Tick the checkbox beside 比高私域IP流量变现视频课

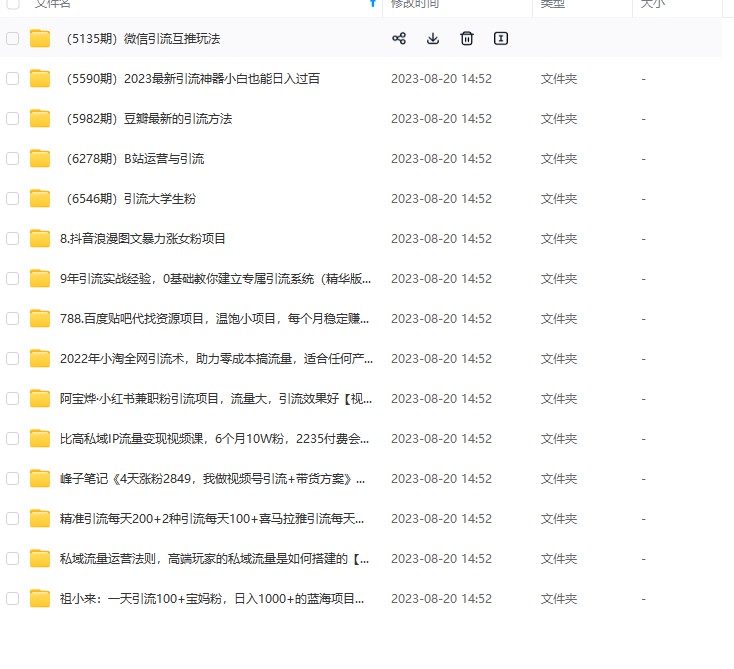(13, 439)
